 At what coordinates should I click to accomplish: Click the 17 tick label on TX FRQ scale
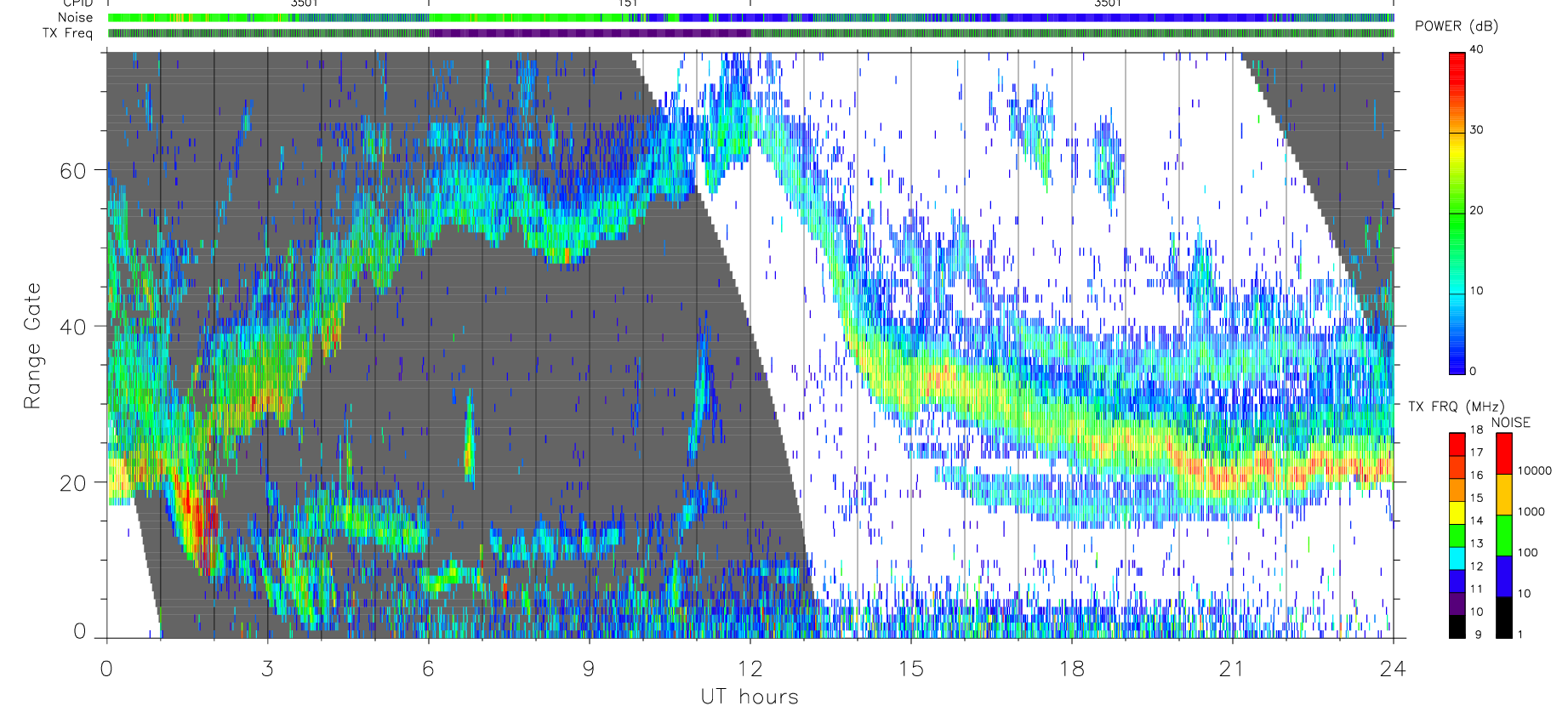click(1476, 453)
